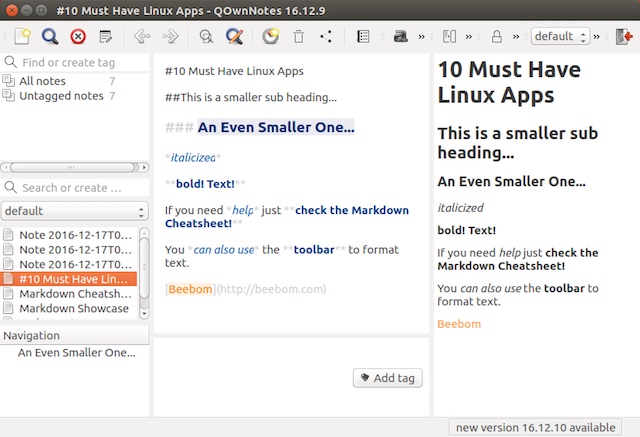Expand overflow chevron after typewriter icon
640x437 pixels.
point(422,37)
